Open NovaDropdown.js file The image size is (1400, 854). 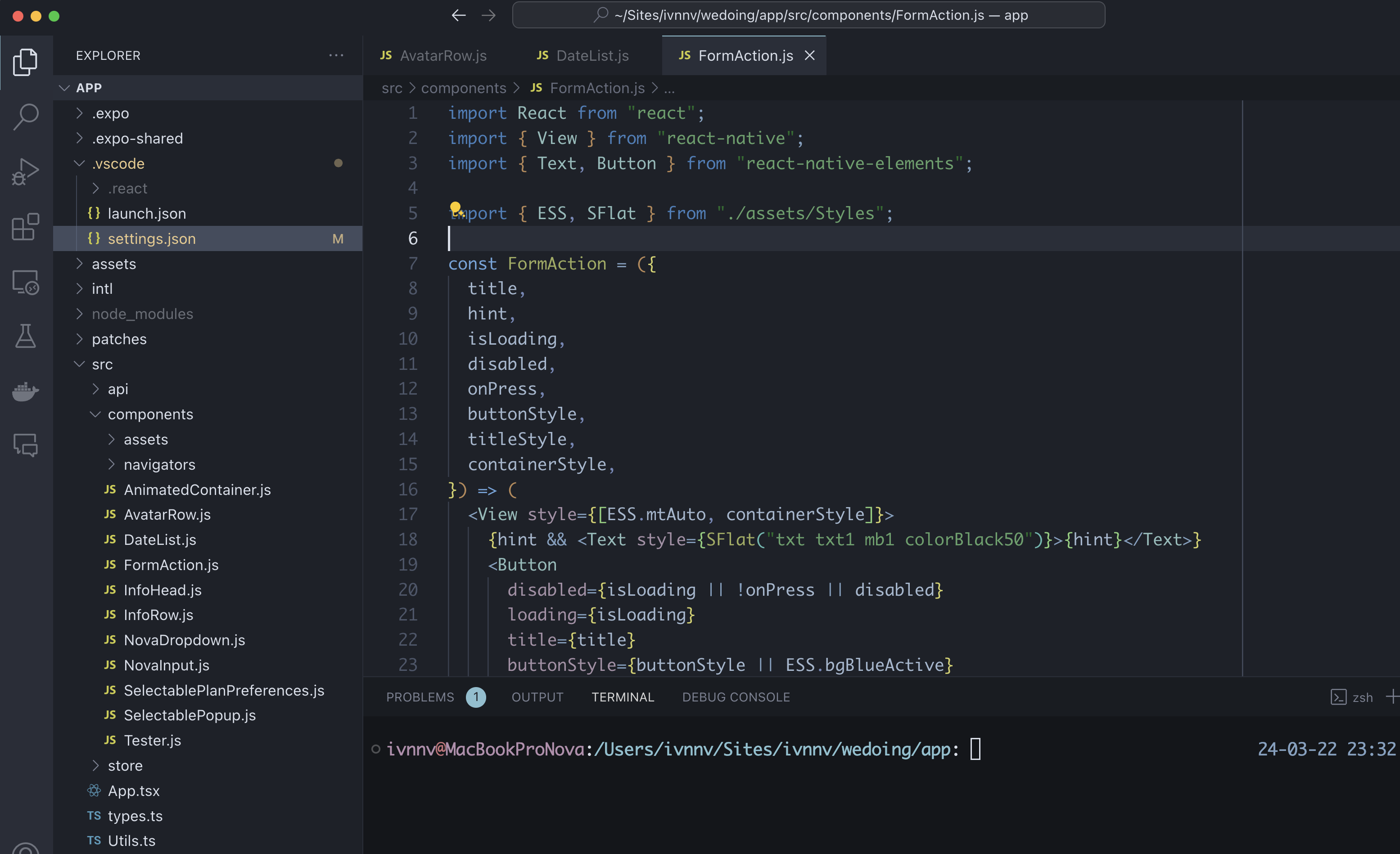(x=208, y=640)
